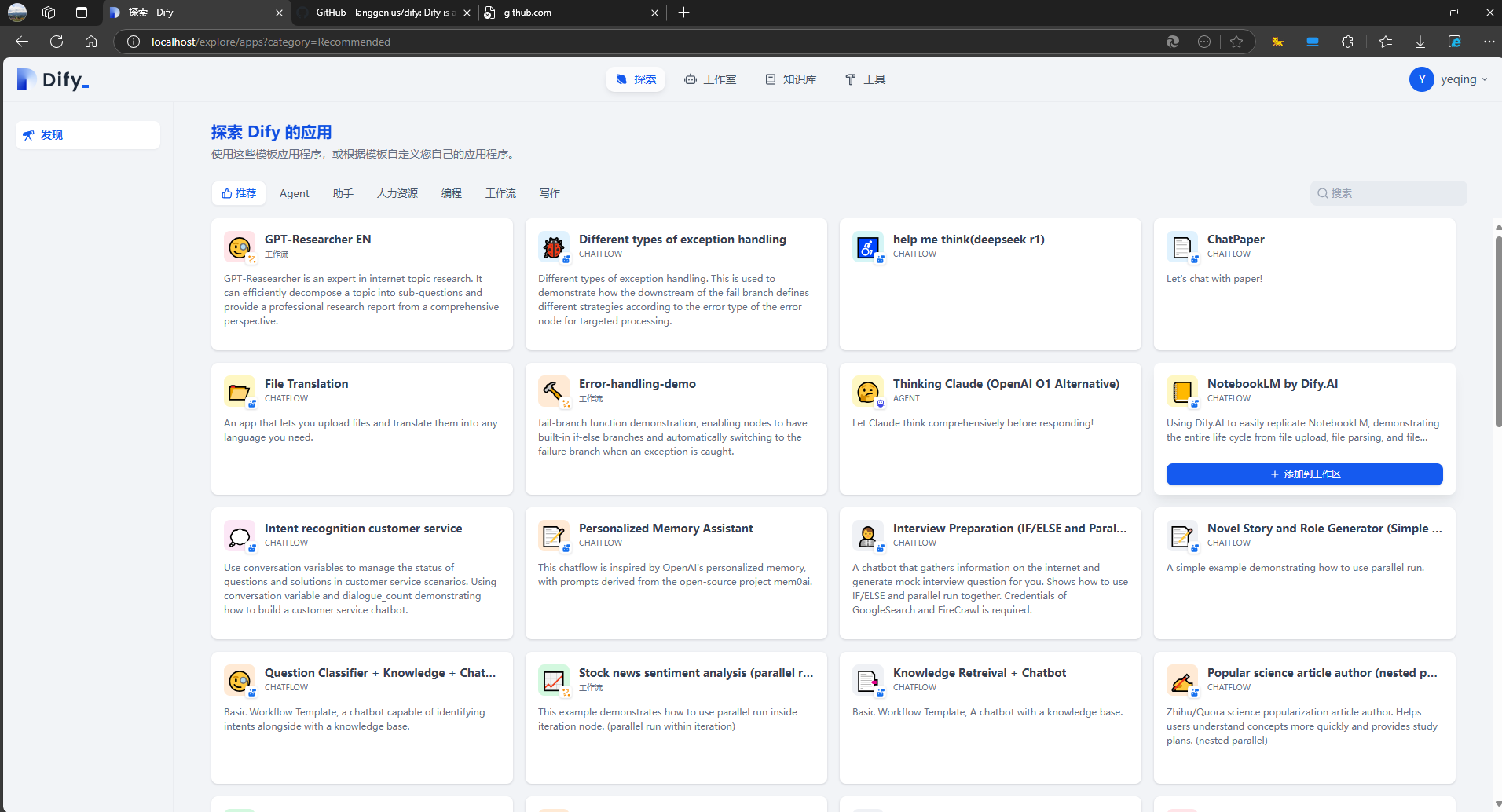This screenshot has height=812, width=1502.
Task: Select the 助手 category filter
Action: pos(343,193)
